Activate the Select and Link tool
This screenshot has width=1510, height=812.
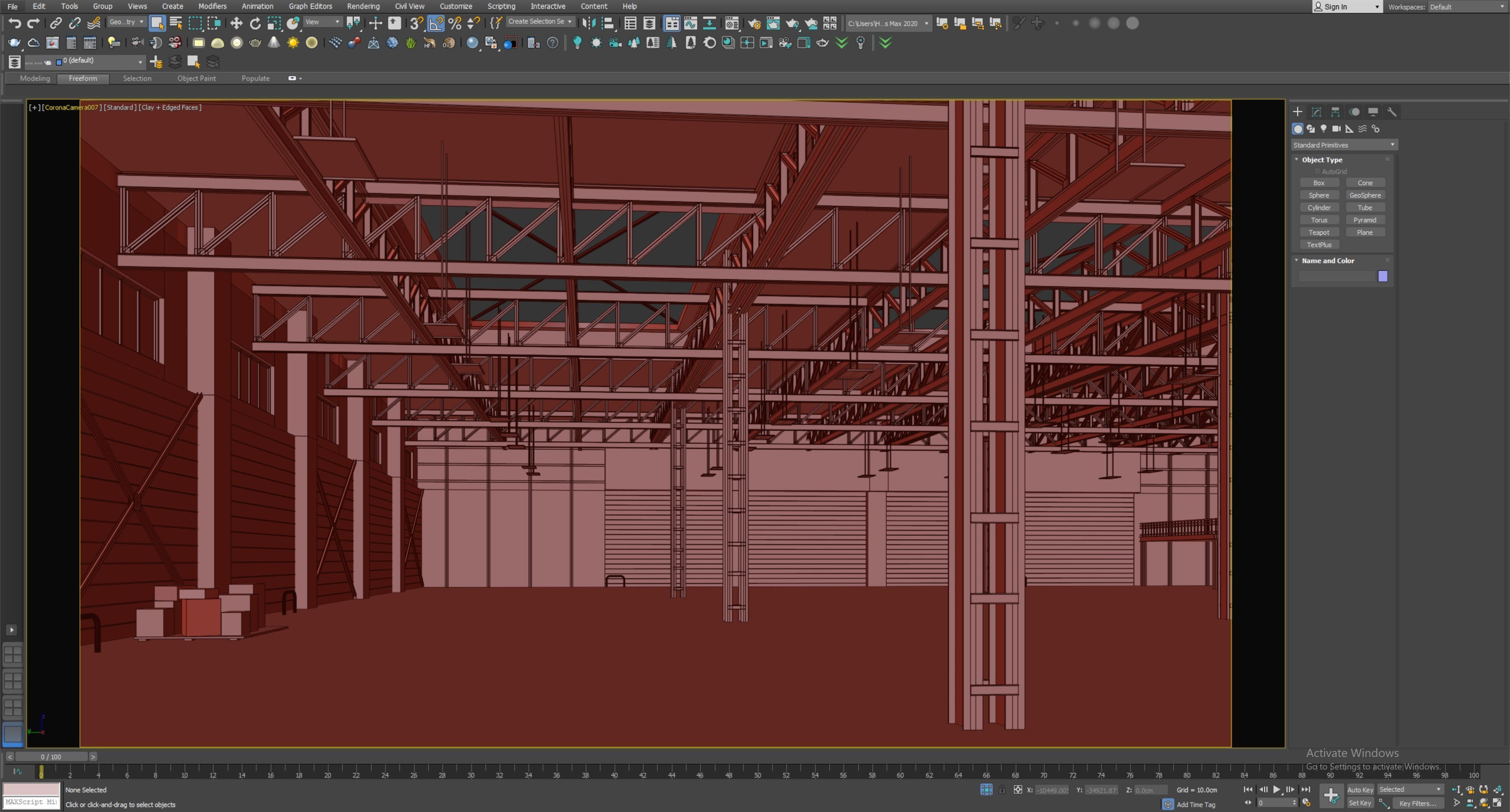pyautogui.click(x=56, y=24)
